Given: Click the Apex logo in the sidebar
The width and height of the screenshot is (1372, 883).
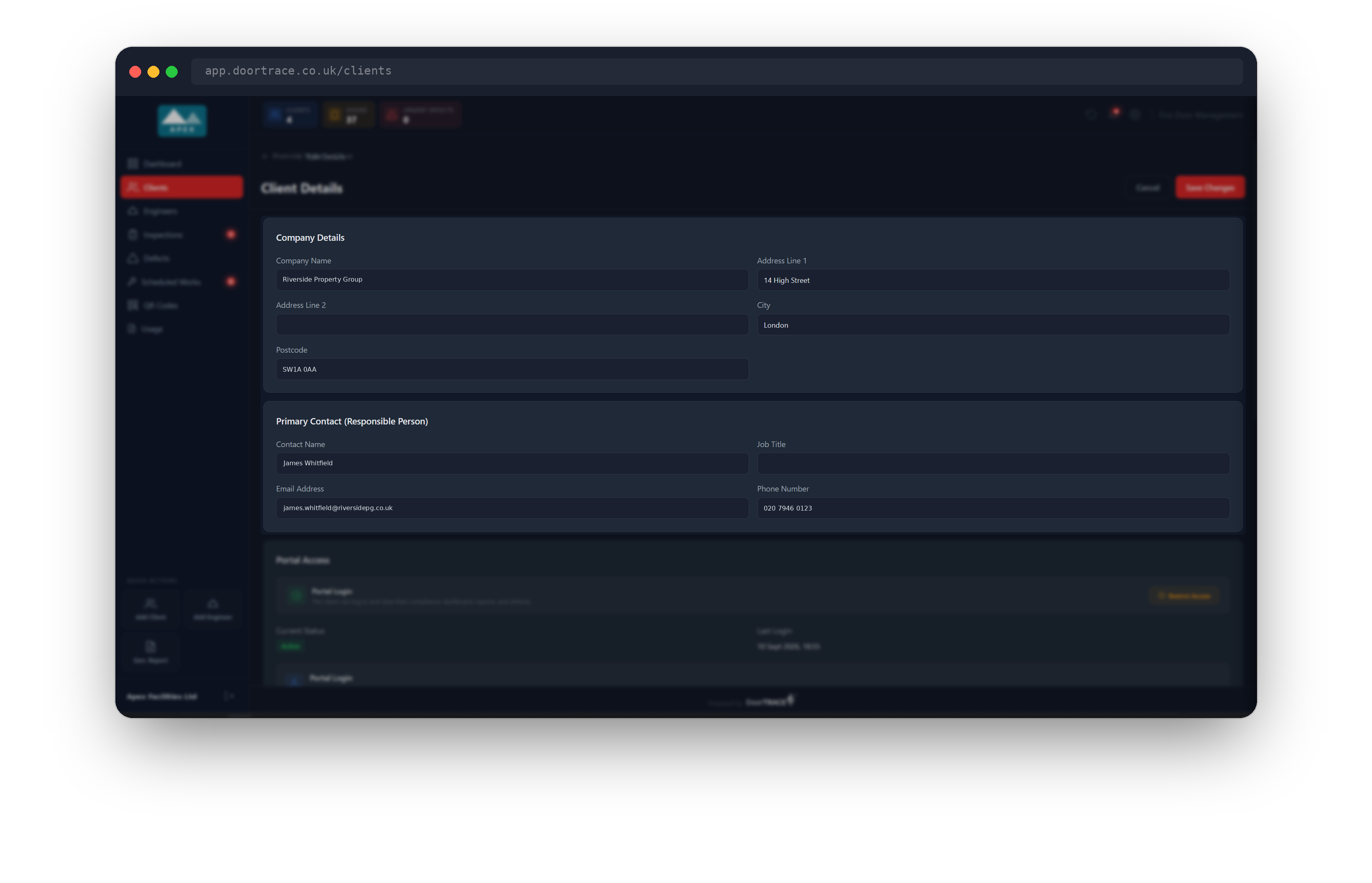Looking at the screenshot, I should coord(182,121).
